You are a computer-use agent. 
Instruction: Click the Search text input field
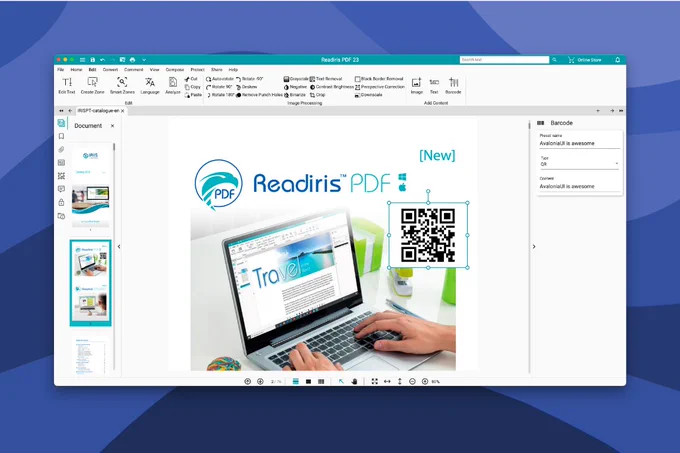click(x=504, y=60)
